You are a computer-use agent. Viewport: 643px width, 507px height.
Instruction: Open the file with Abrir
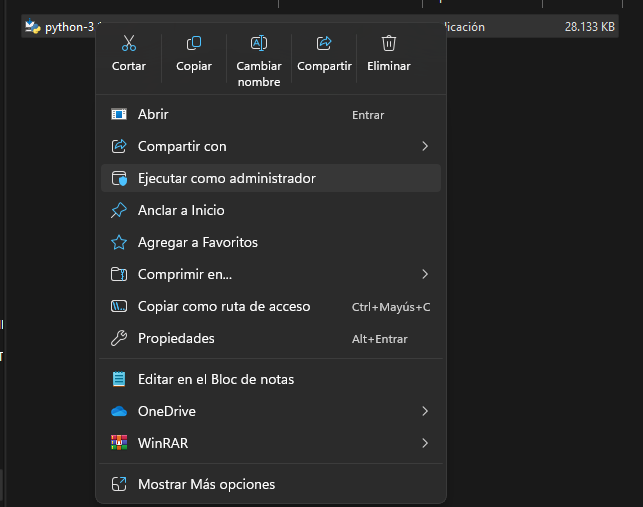pos(153,114)
